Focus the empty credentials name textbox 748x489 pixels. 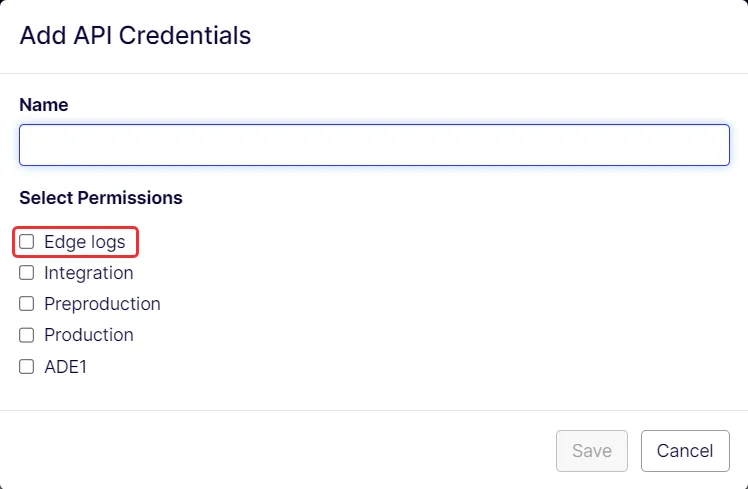(x=374, y=145)
